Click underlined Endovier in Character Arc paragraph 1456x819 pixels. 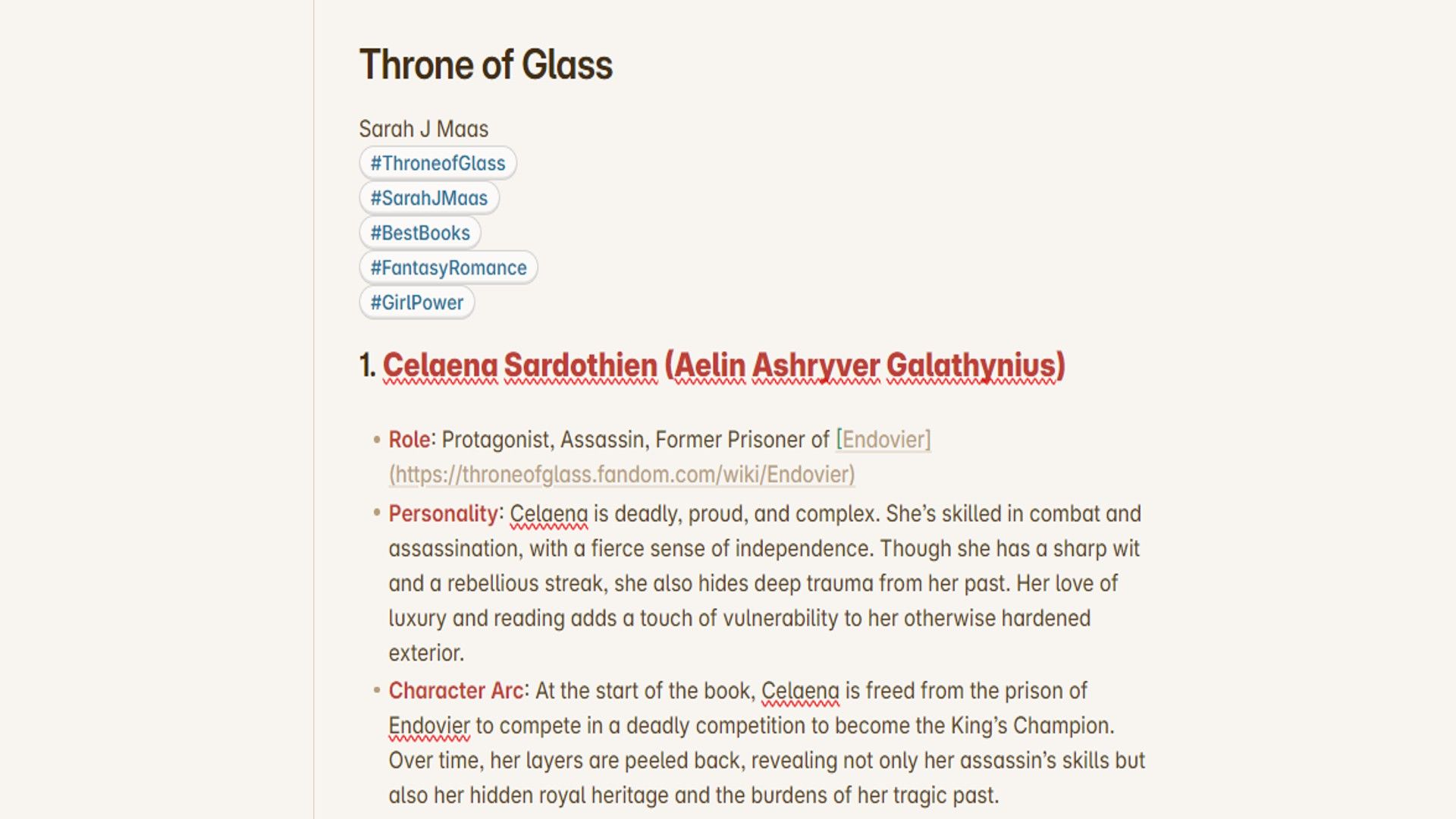429,726
